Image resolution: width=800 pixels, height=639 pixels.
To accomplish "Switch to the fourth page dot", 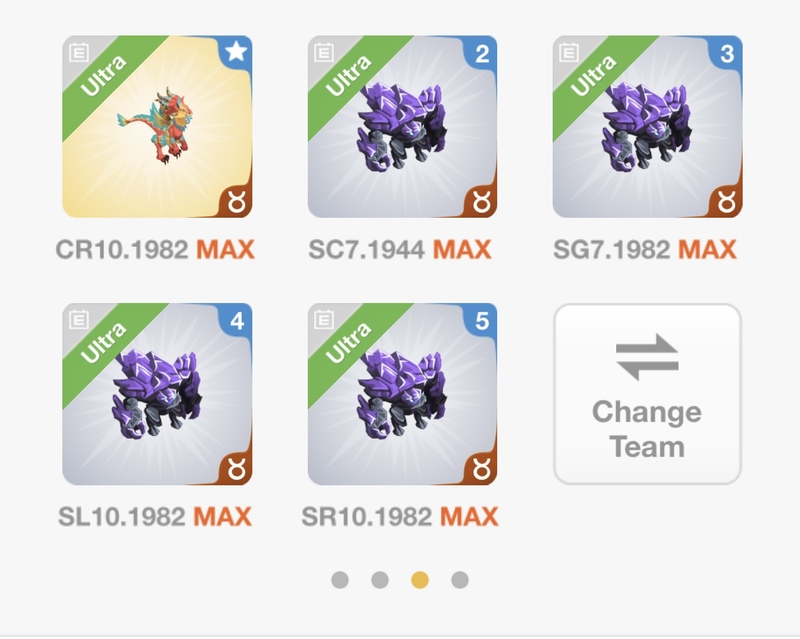I will (460, 580).
